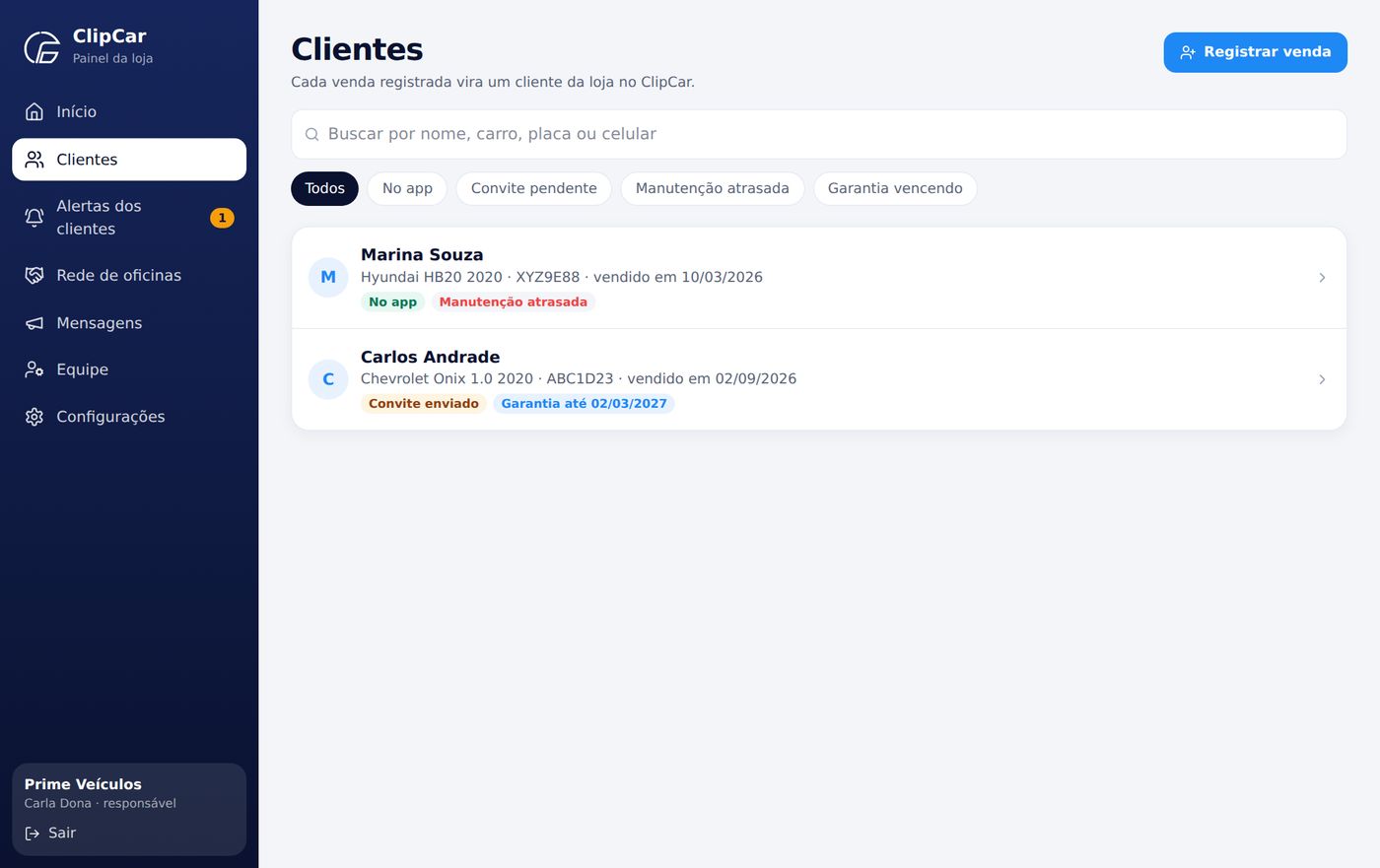Open Alertas dos clientes menu item
The width and height of the screenshot is (1380, 868).
pos(129,218)
